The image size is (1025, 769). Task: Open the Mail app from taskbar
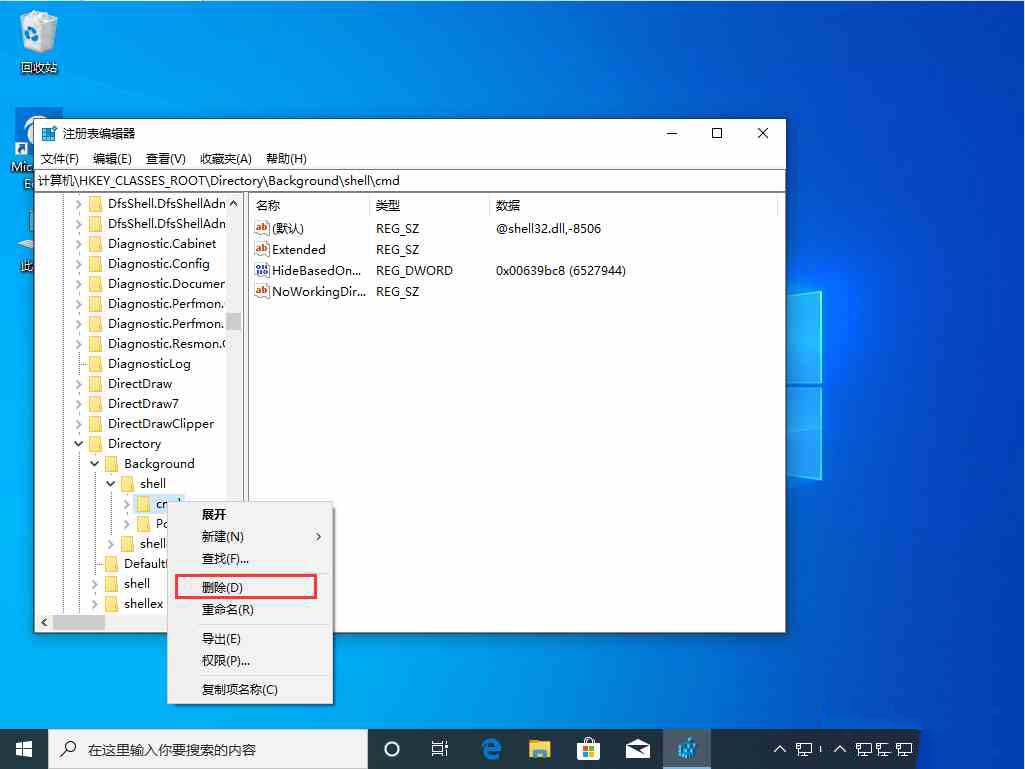coord(637,749)
